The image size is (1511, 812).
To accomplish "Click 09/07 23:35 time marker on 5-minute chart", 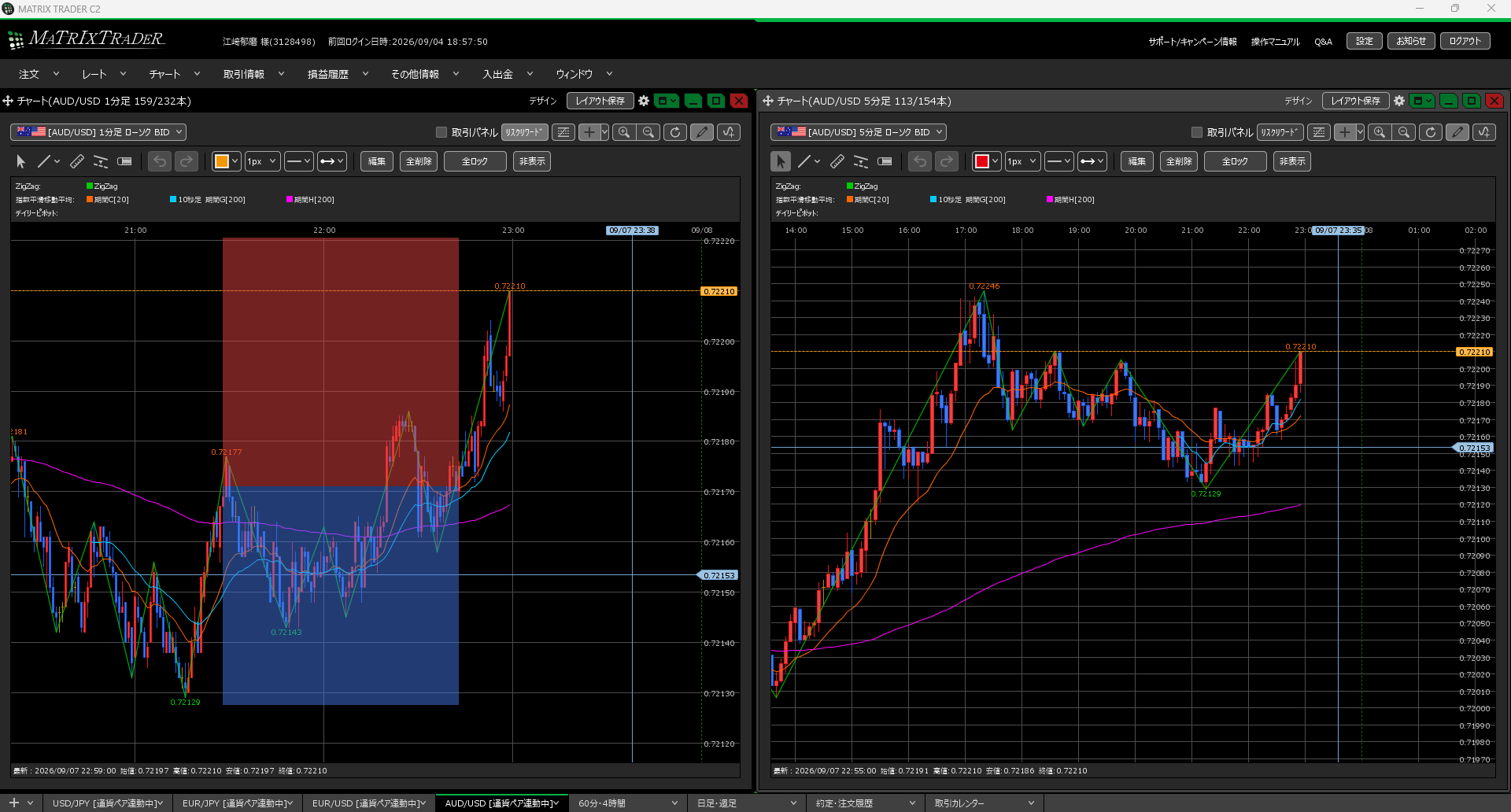I will coord(1338,231).
